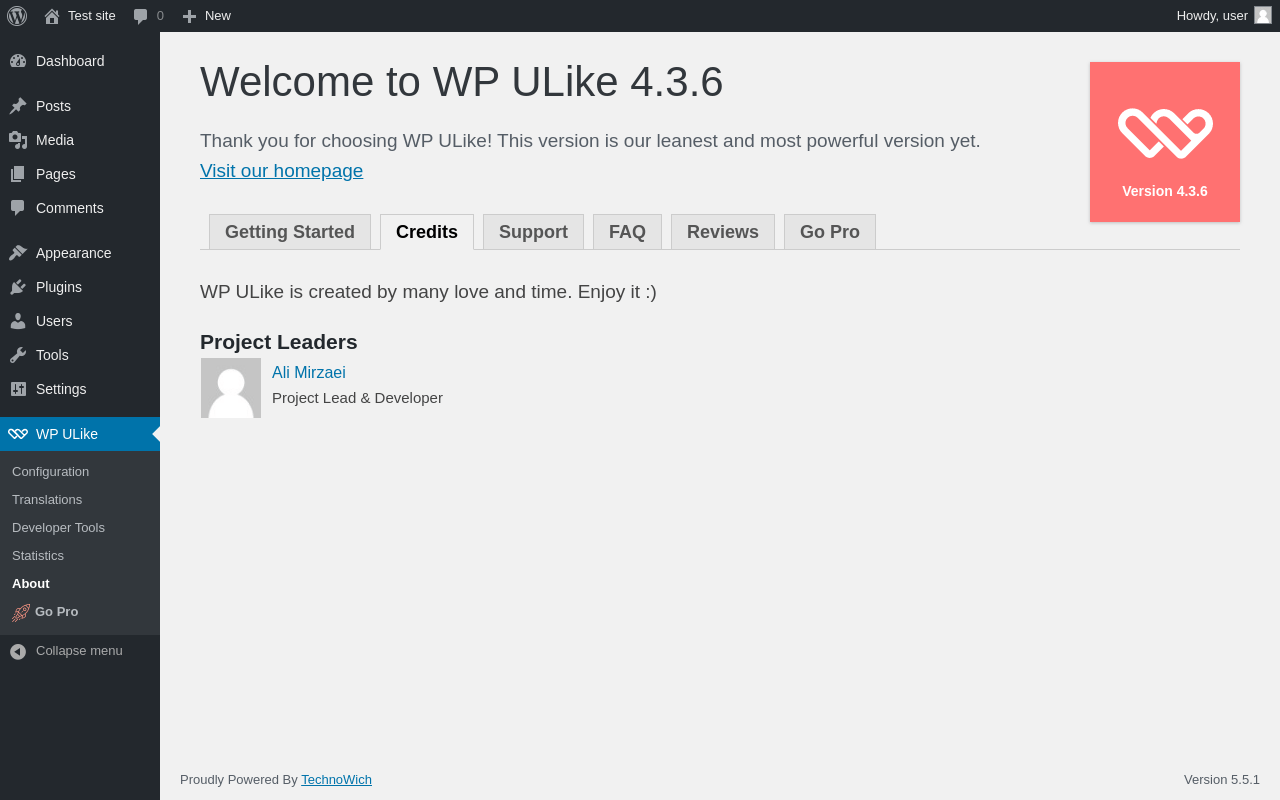1280x800 pixels.
Task: Click the Settings sliders icon
Action: pos(18,389)
